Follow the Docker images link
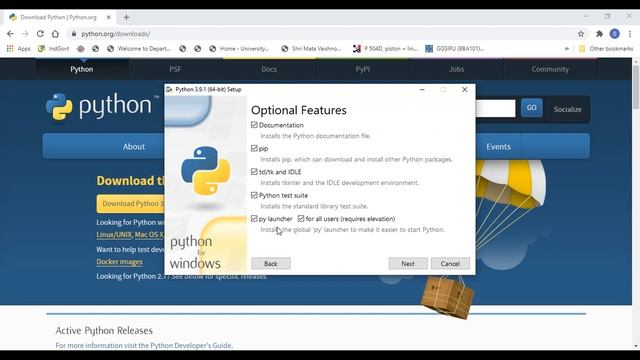 (120, 262)
